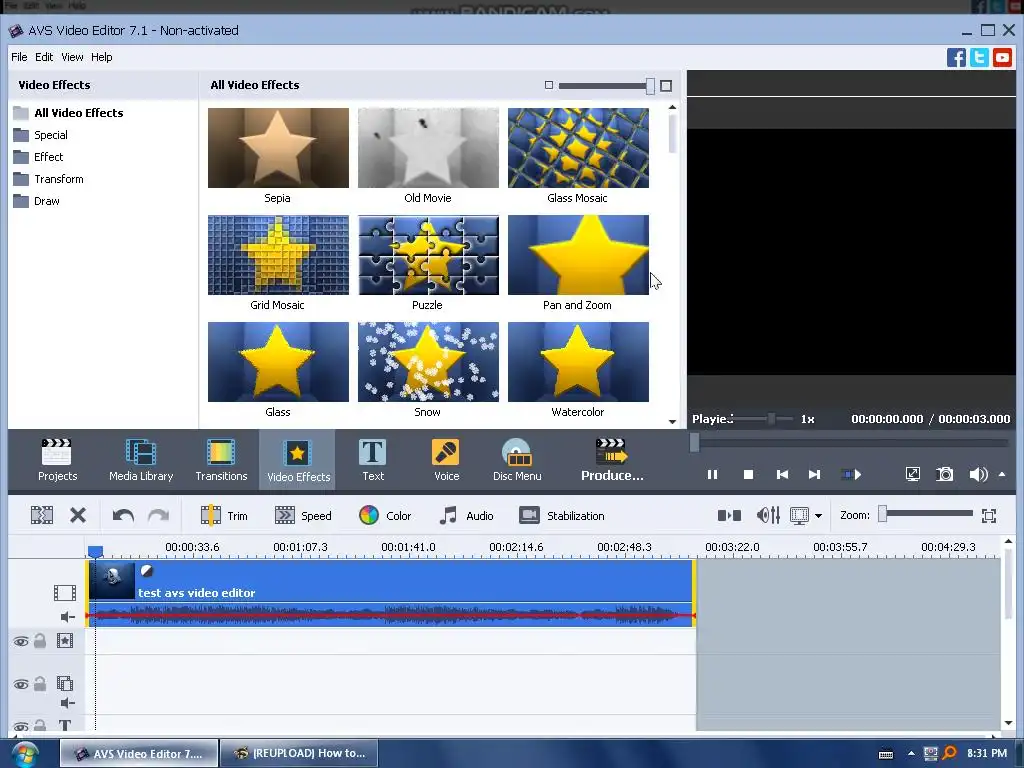Go to the previous frame
The width and height of the screenshot is (1024, 768).
coord(782,474)
